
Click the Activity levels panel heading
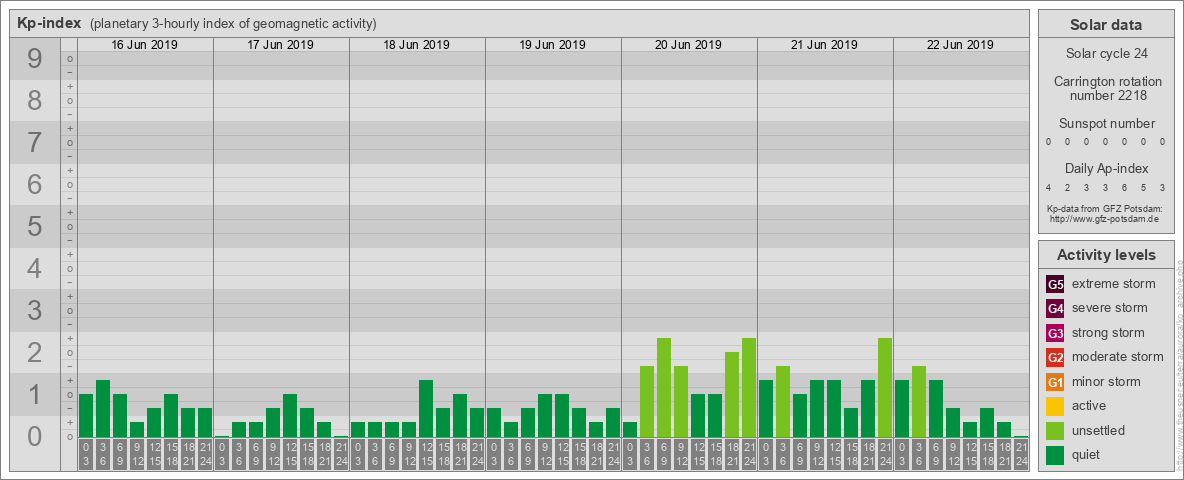[1105, 255]
